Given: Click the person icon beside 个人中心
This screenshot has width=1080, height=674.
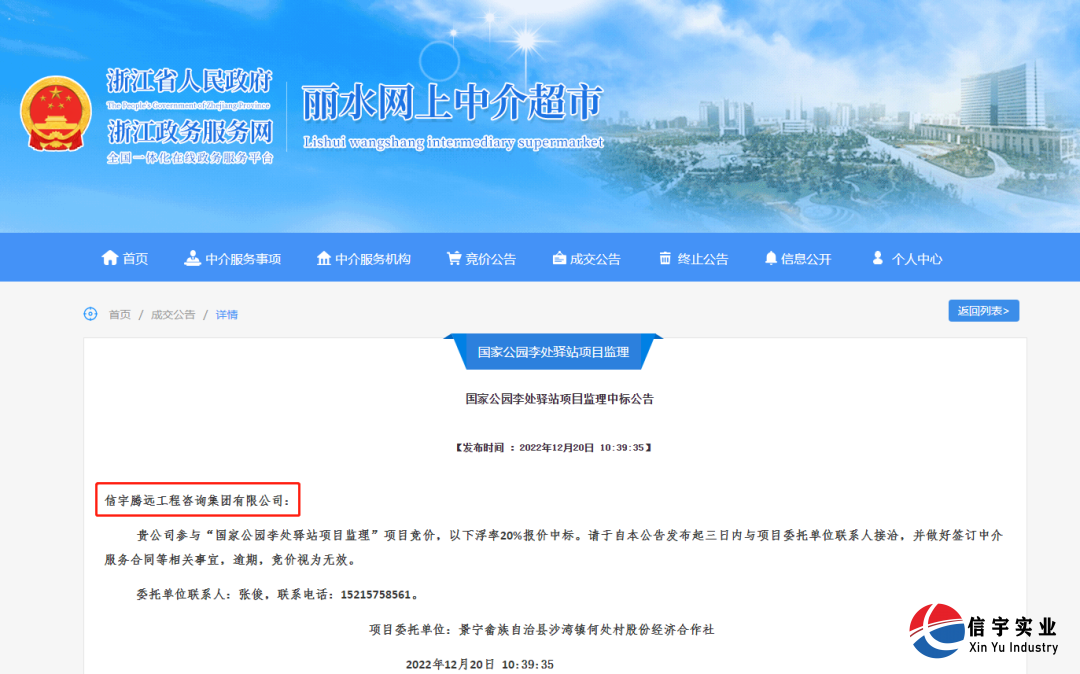Looking at the screenshot, I should pos(876,257).
